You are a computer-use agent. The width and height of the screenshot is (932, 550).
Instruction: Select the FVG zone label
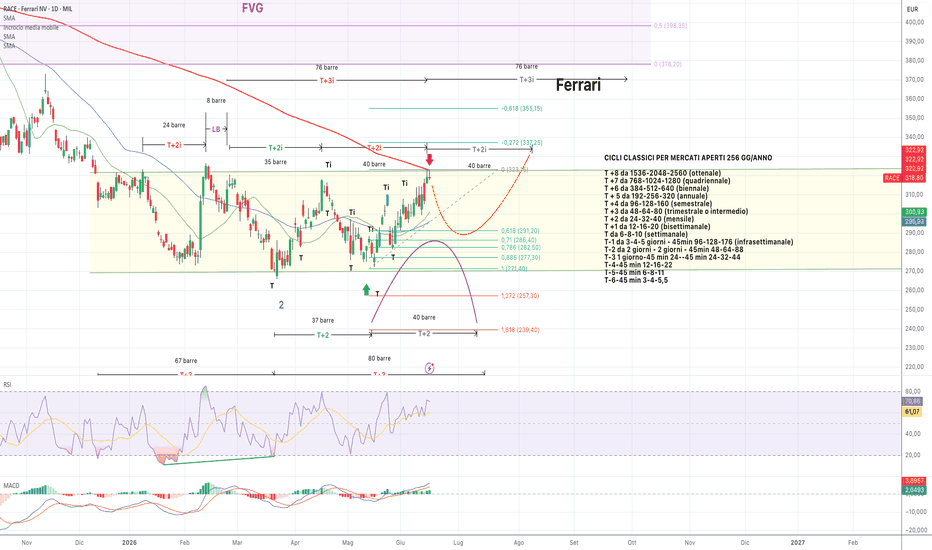click(x=252, y=8)
